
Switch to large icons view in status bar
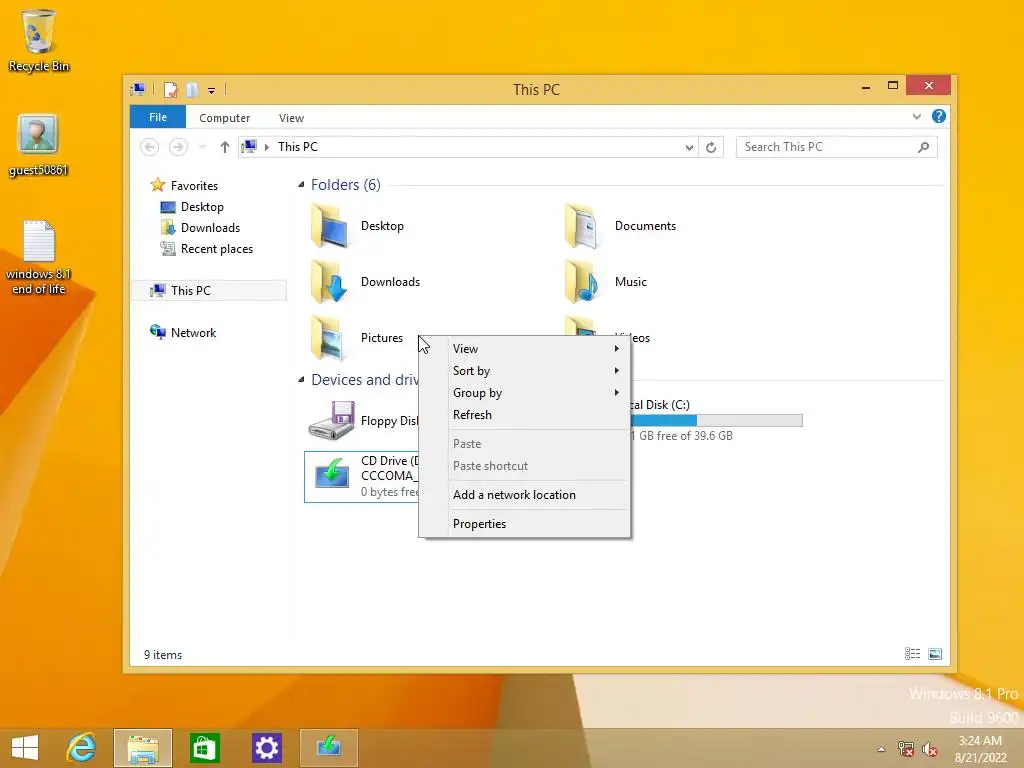point(935,654)
